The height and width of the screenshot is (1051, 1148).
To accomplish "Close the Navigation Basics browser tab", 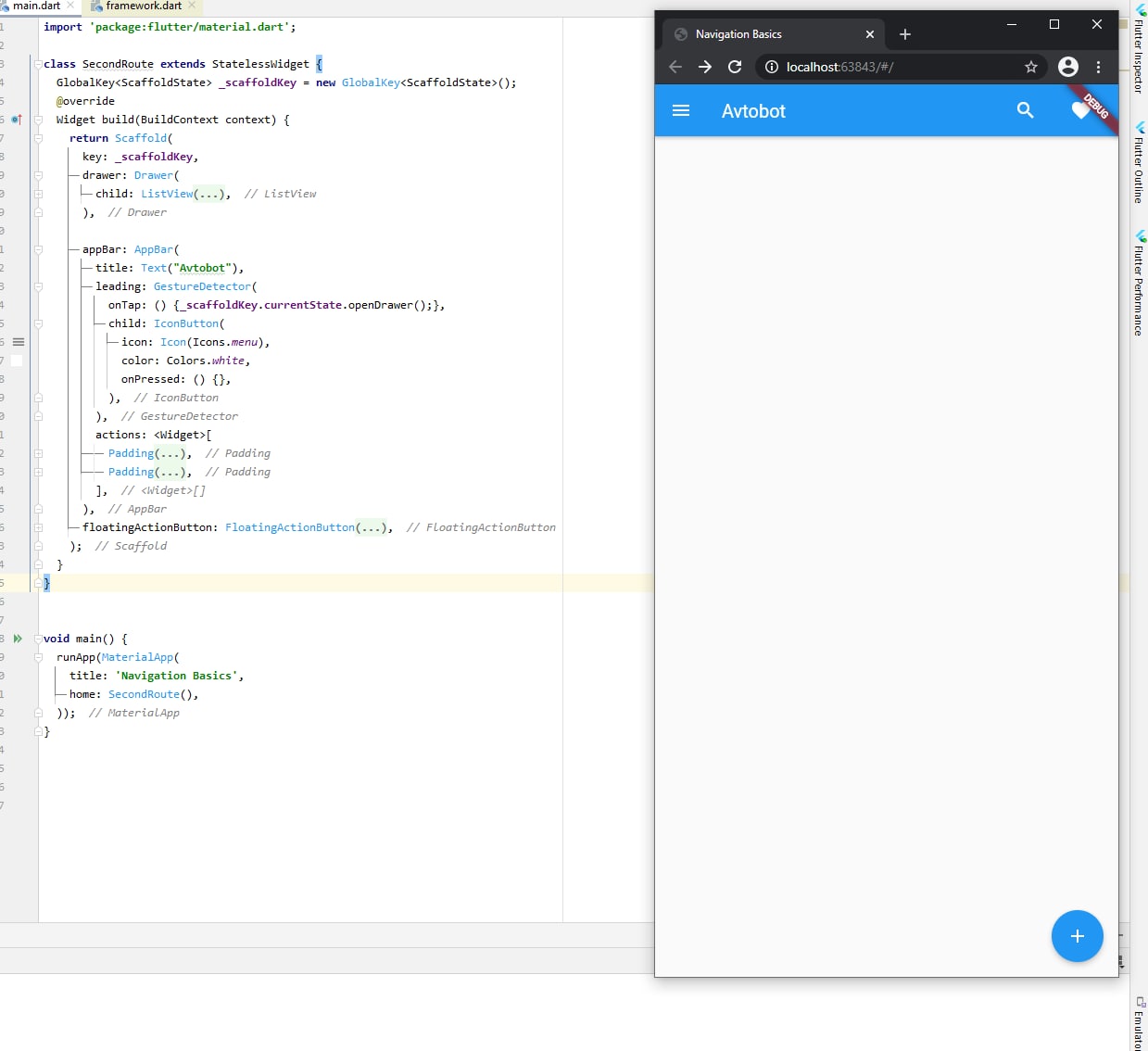I will click(870, 34).
